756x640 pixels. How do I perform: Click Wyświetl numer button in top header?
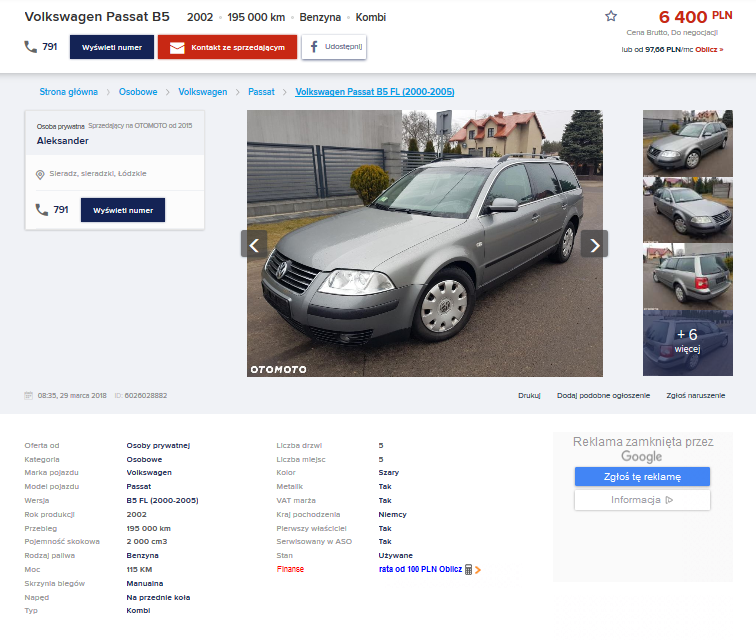(x=112, y=47)
